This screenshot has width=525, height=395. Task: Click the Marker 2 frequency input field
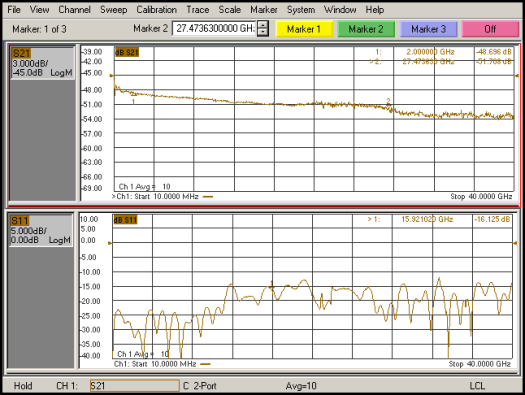[215, 28]
